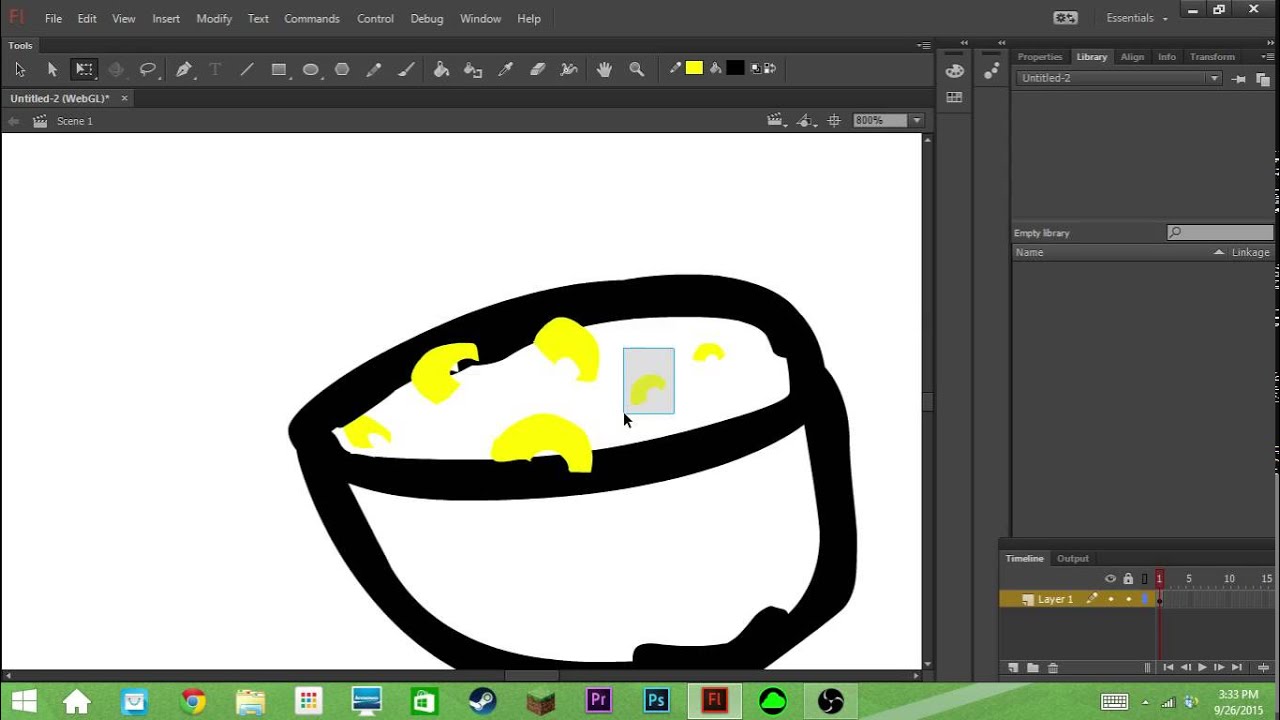Viewport: 1280px width, 720px height.
Task: Enable onion skinning in the timeline
Action: coord(1148,667)
